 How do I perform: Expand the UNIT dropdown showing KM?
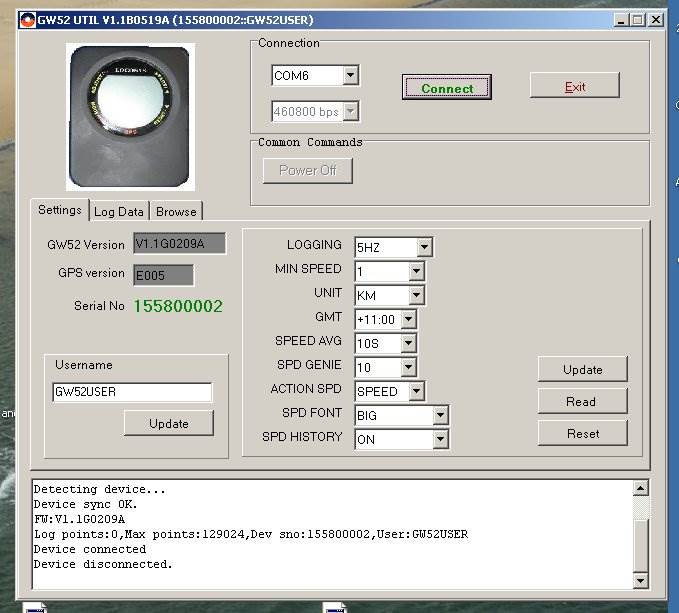[416, 296]
